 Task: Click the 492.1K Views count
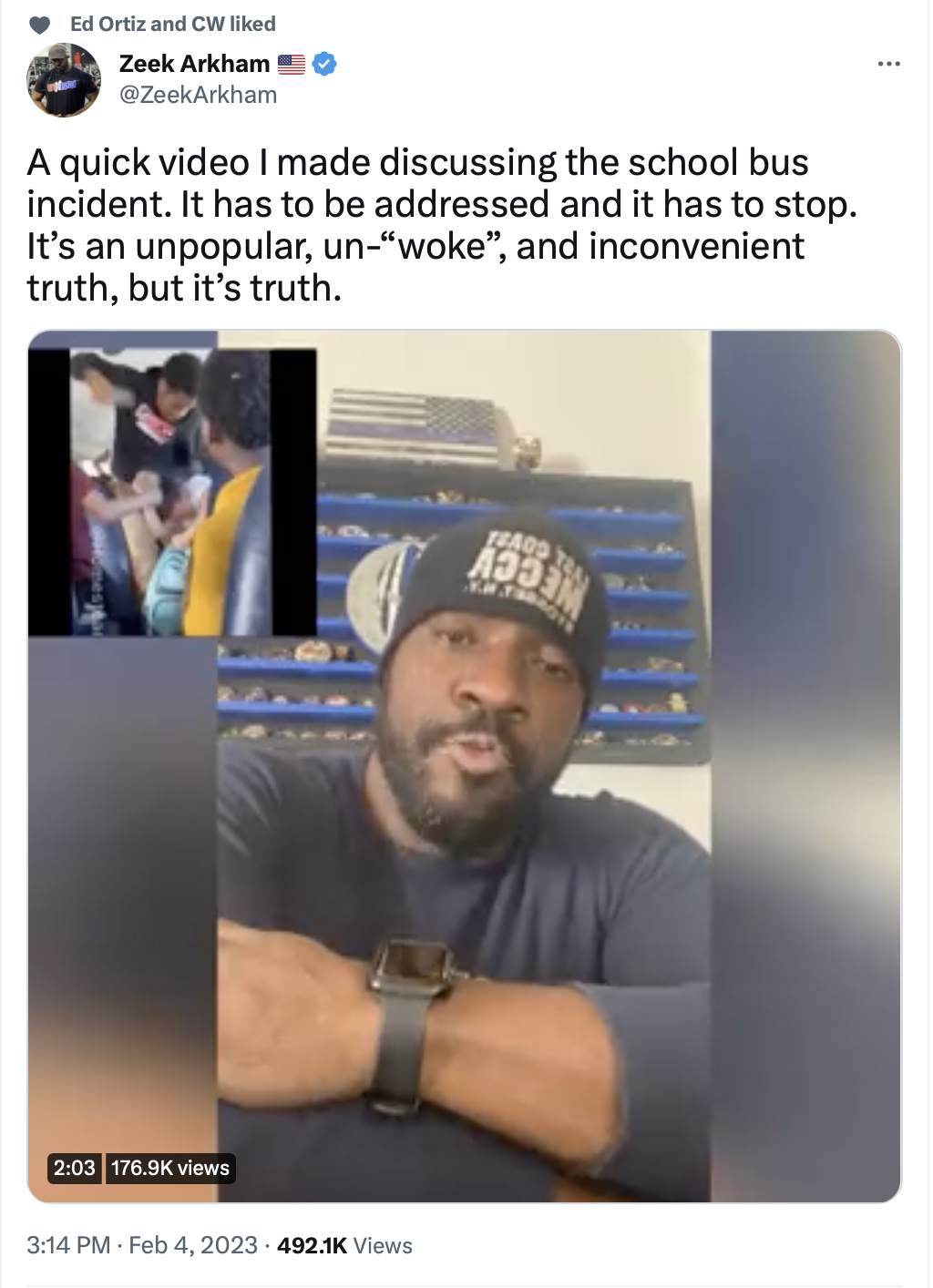tap(344, 1245)
